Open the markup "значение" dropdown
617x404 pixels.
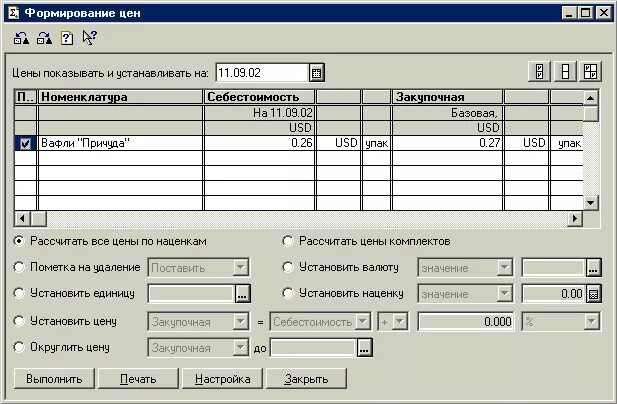click(x=504, y=294)
